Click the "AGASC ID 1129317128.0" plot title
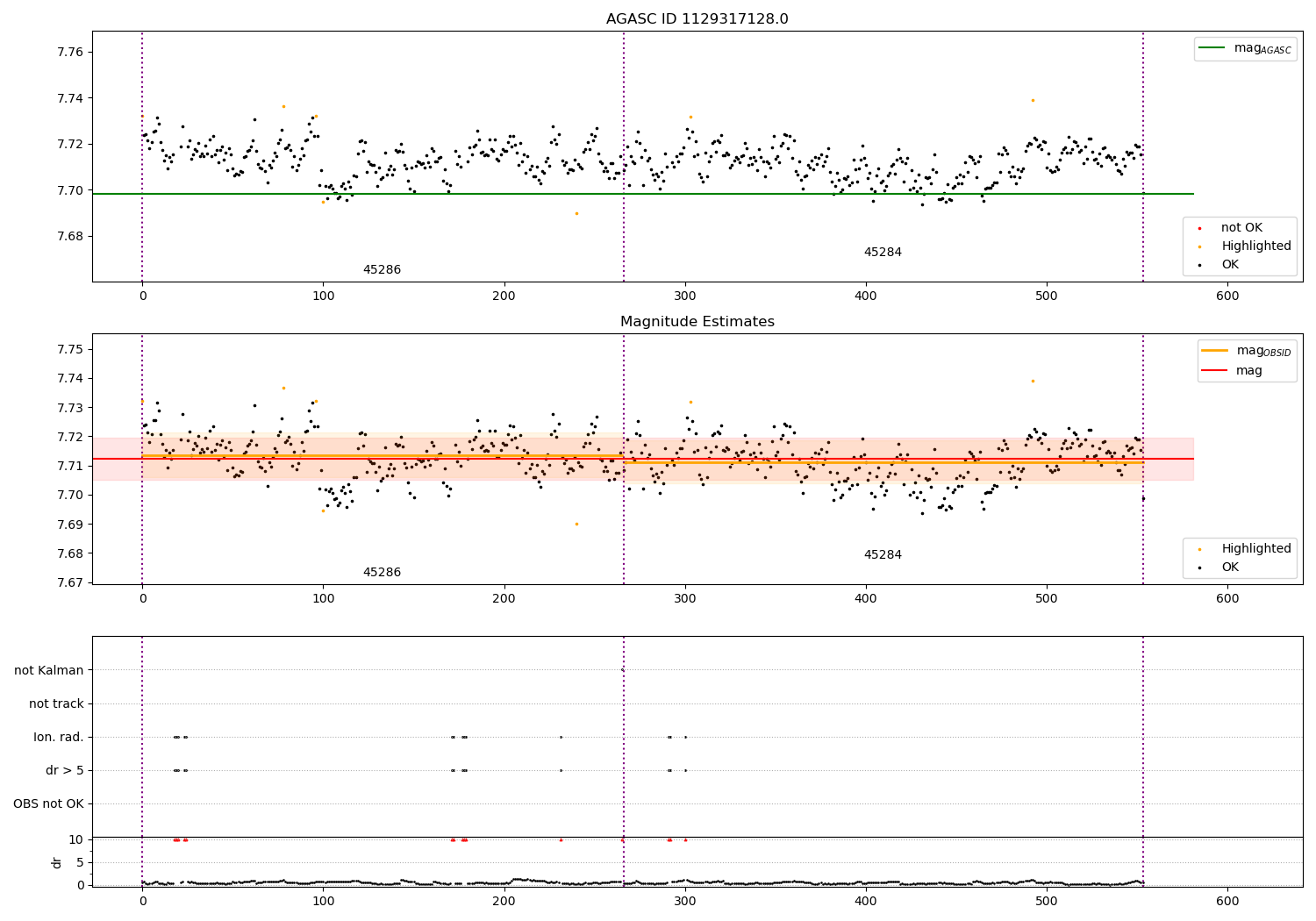Image resolution: width=1316 pixels, height=921 pixels. [x=697, y=19]
